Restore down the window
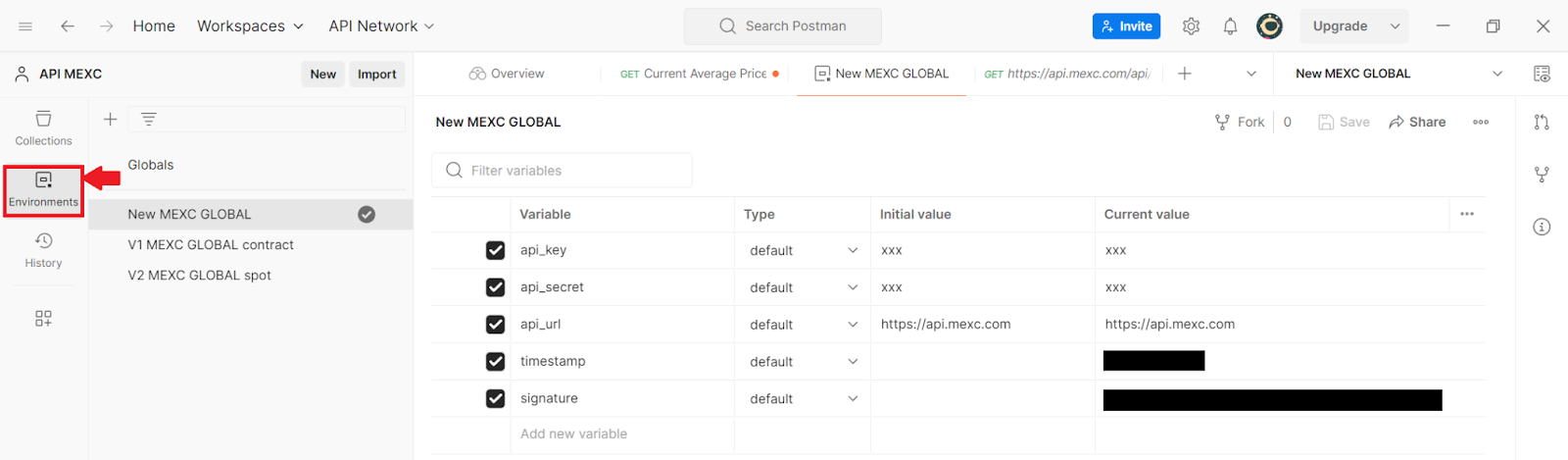Screen dimensions: 1568x460 1493,26
